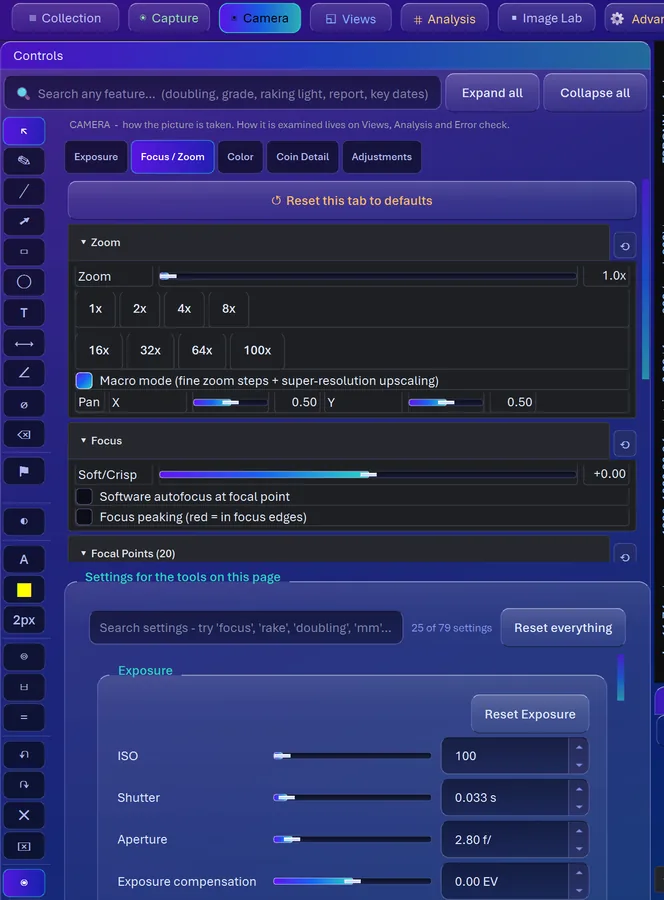Click the Reset Exposure button
The image size is (664, 900).
tap(530, 714)
